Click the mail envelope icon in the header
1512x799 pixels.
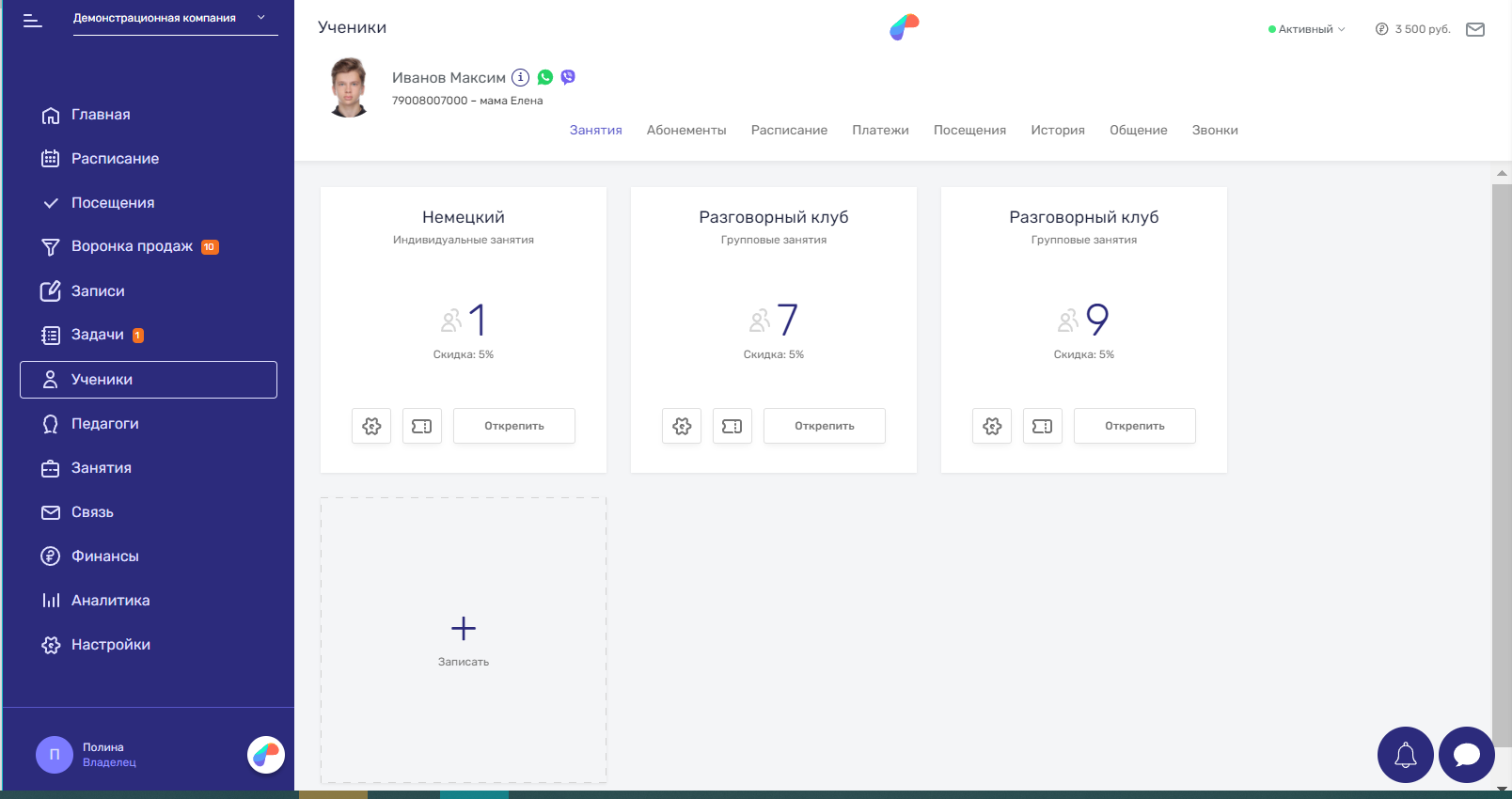click(x=1475, y=29)
